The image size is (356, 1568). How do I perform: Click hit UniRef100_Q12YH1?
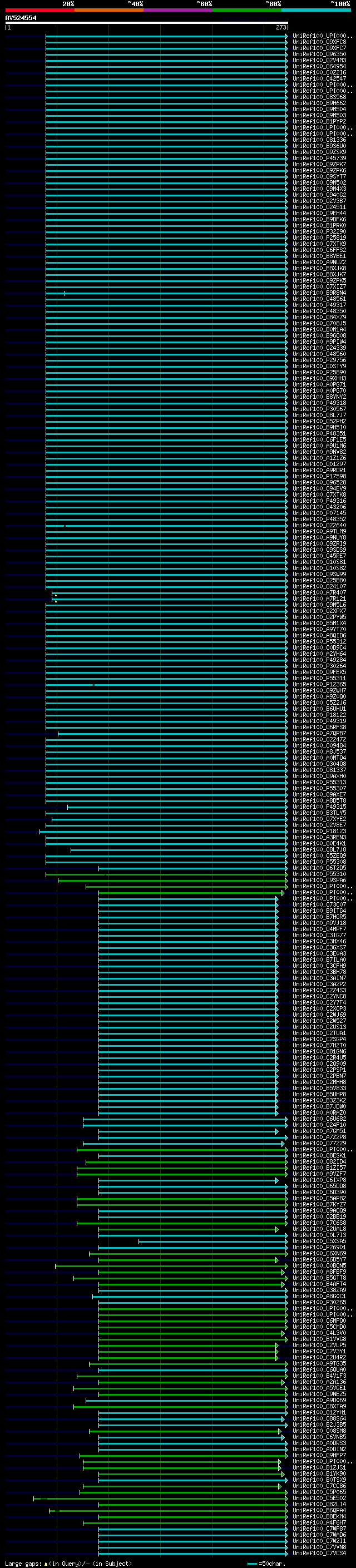coord(319,1412)
